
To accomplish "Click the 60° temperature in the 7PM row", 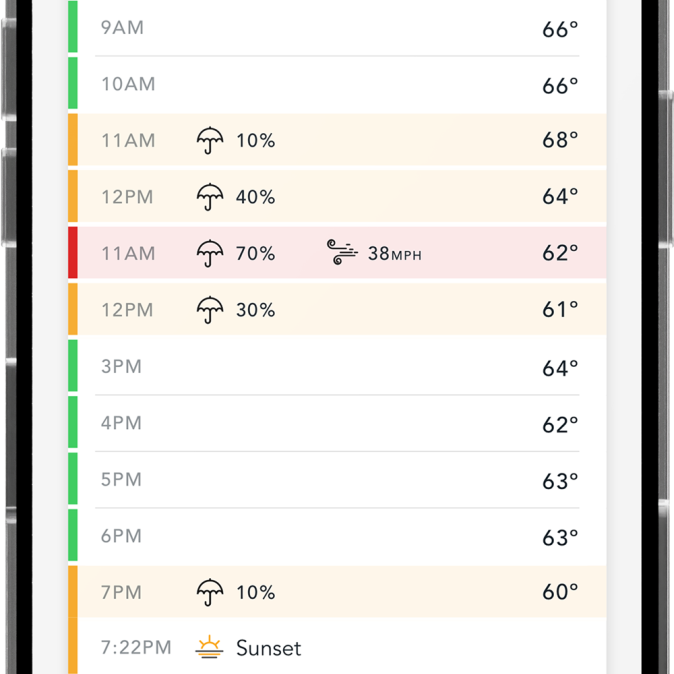I will 560,592.
